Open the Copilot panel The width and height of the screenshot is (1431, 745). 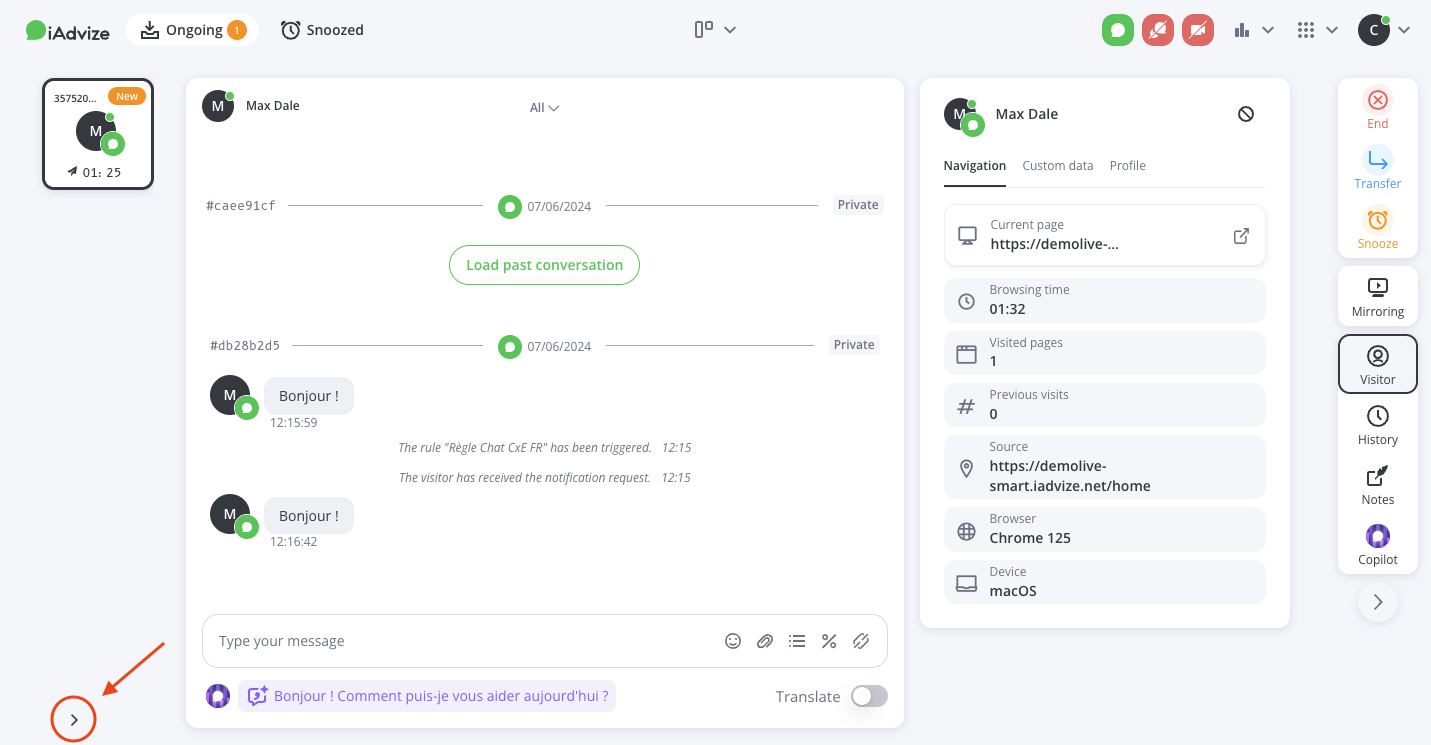tap(1377, 544)
